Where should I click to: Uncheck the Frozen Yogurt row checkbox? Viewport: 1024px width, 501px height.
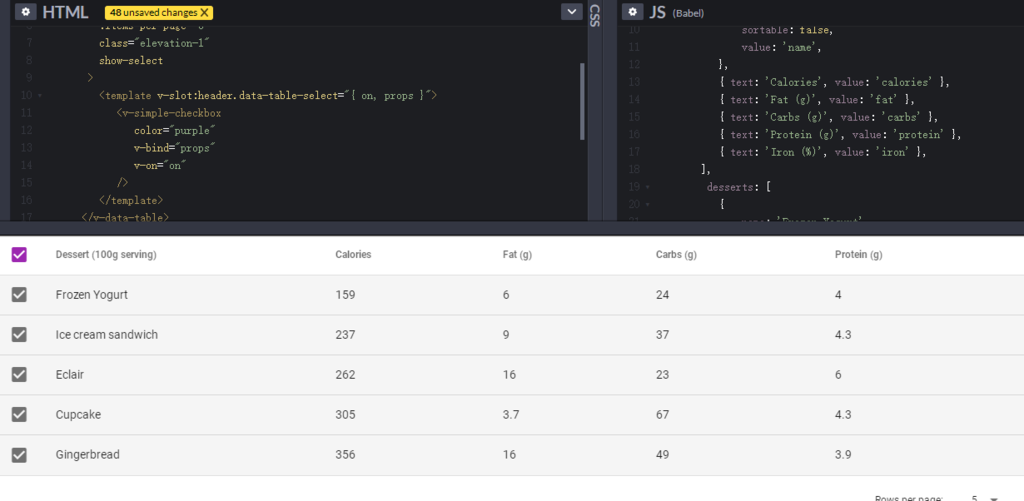pos(19,295)
